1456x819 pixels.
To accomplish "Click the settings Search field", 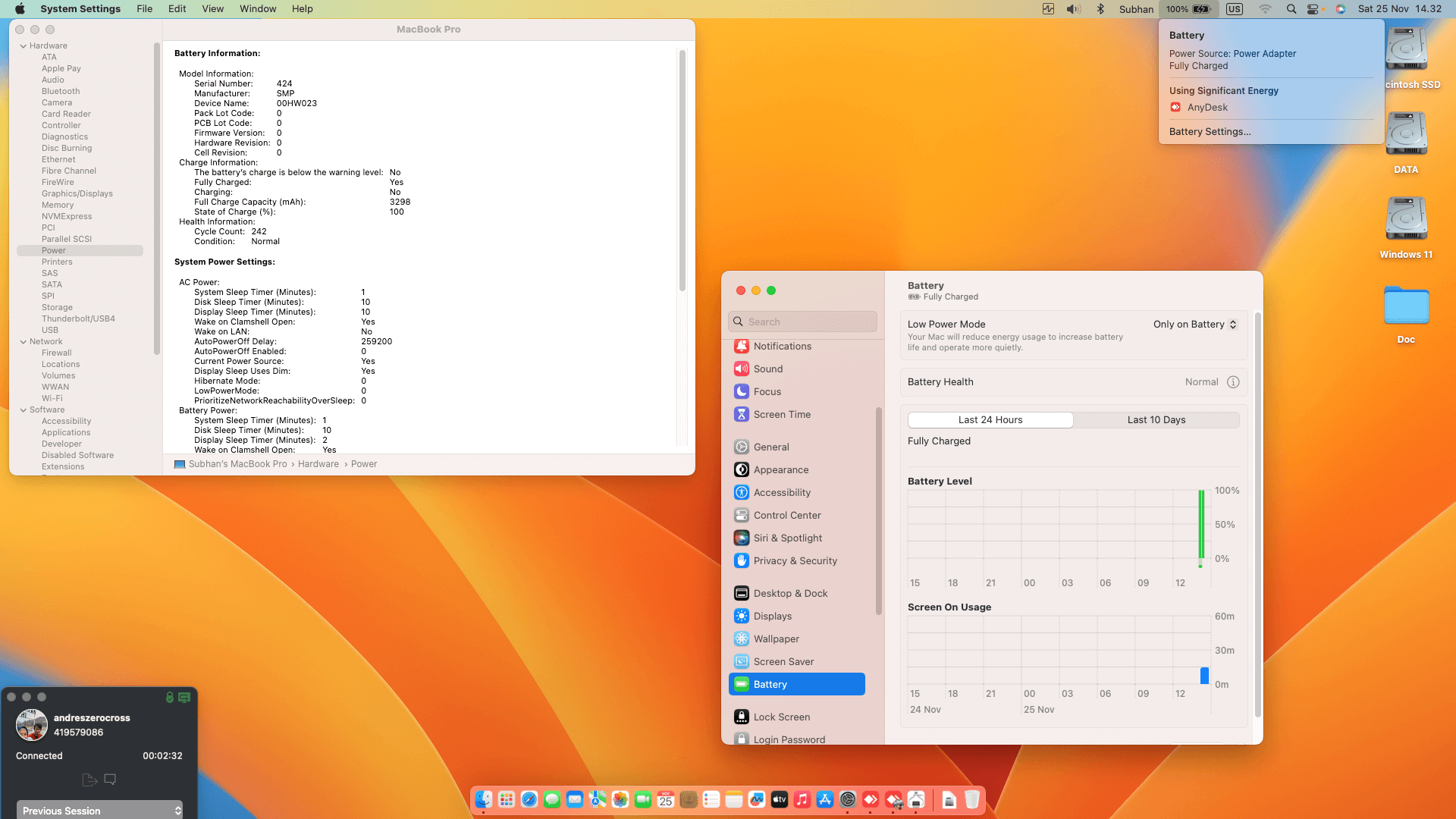I will coord(802,322).
